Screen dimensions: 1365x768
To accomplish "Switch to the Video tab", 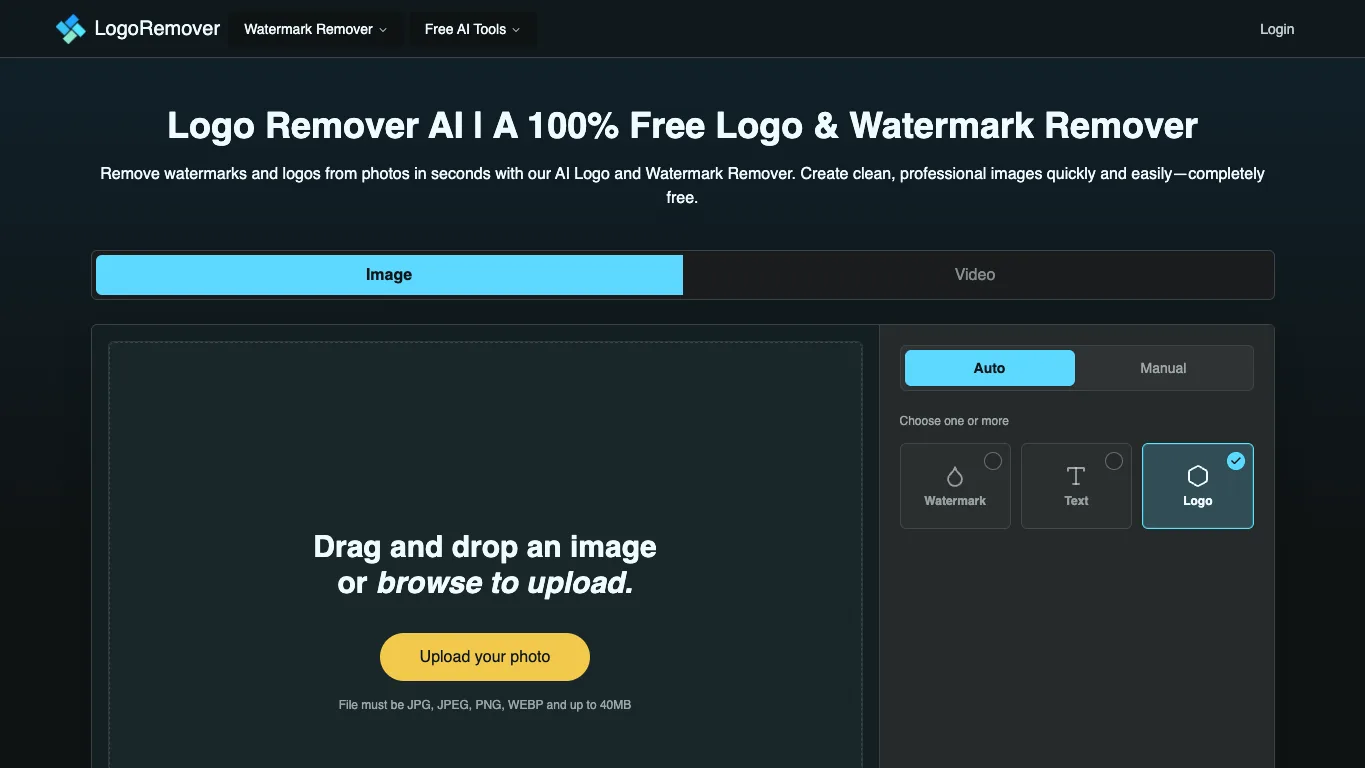I will [x=975, y=275].
